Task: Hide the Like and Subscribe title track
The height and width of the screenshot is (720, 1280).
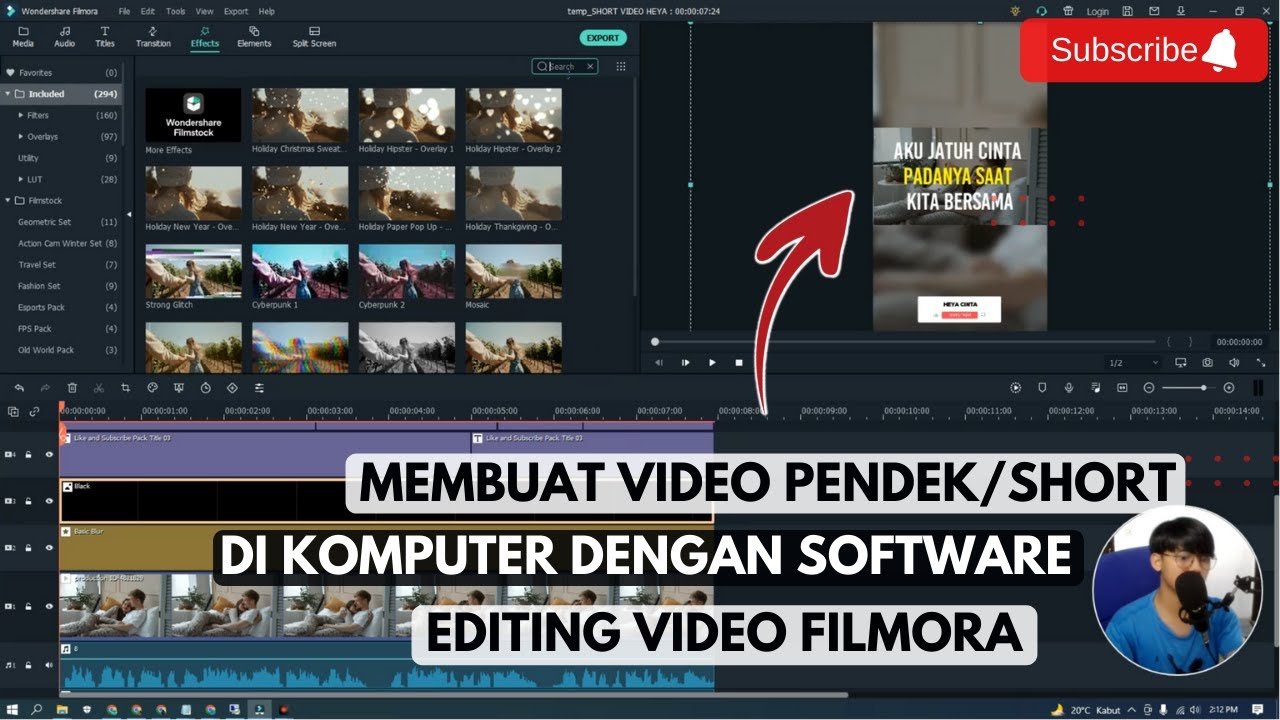Action: (x=49, y=454)
